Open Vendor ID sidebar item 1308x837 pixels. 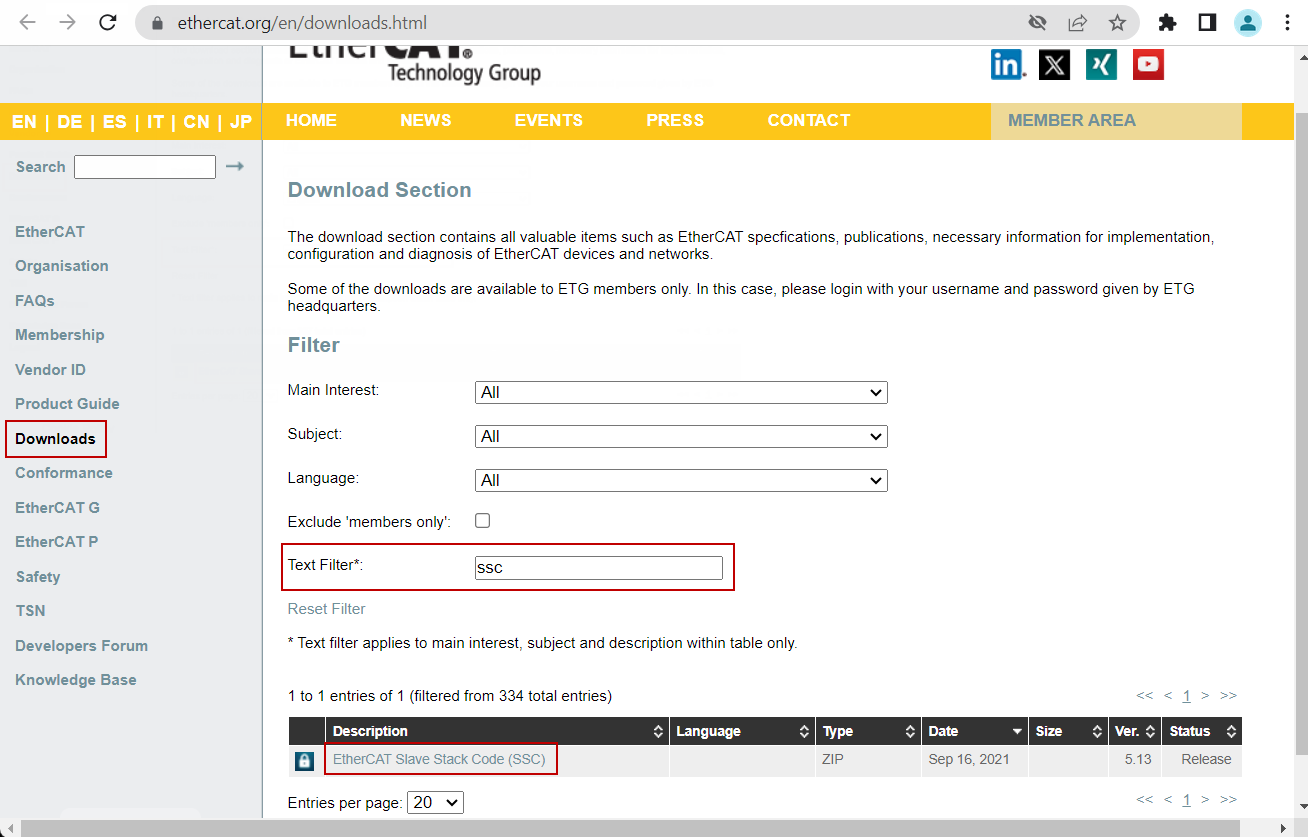pyautogui.click(x=50, y=370)
